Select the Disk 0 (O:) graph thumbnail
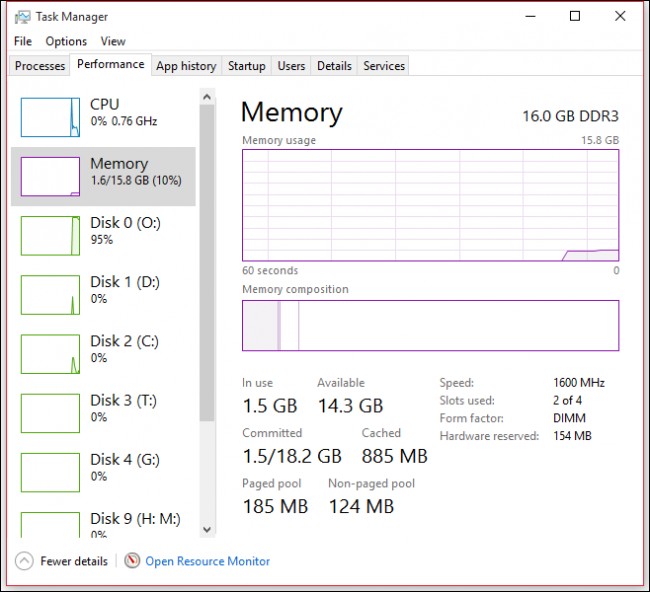The width and height of the screenshot is (650, 592). [50, 235]
